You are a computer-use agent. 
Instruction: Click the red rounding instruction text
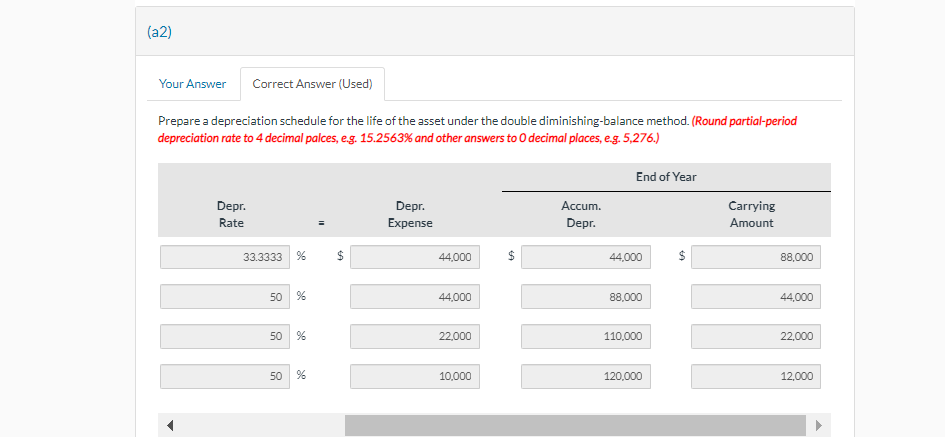click(477, 130)
